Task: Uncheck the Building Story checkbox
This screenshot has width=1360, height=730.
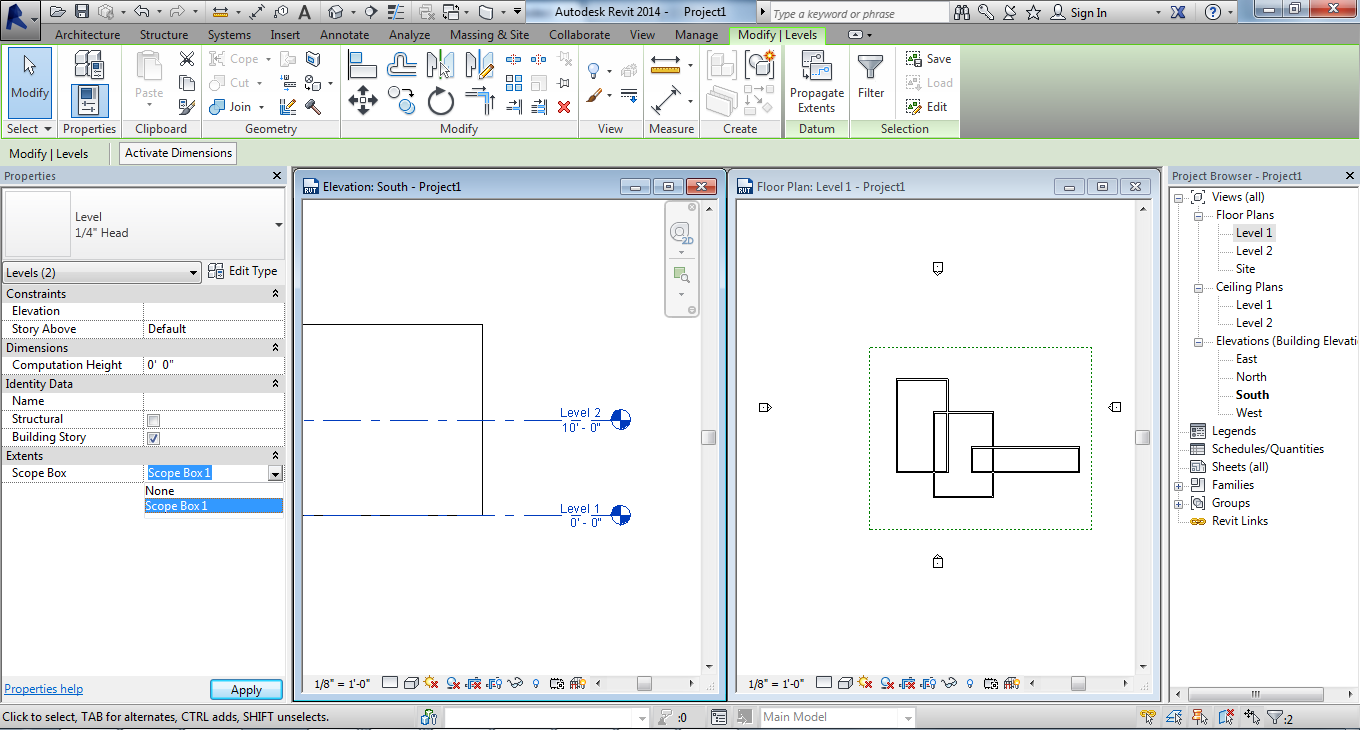Action: click(153, 438)
